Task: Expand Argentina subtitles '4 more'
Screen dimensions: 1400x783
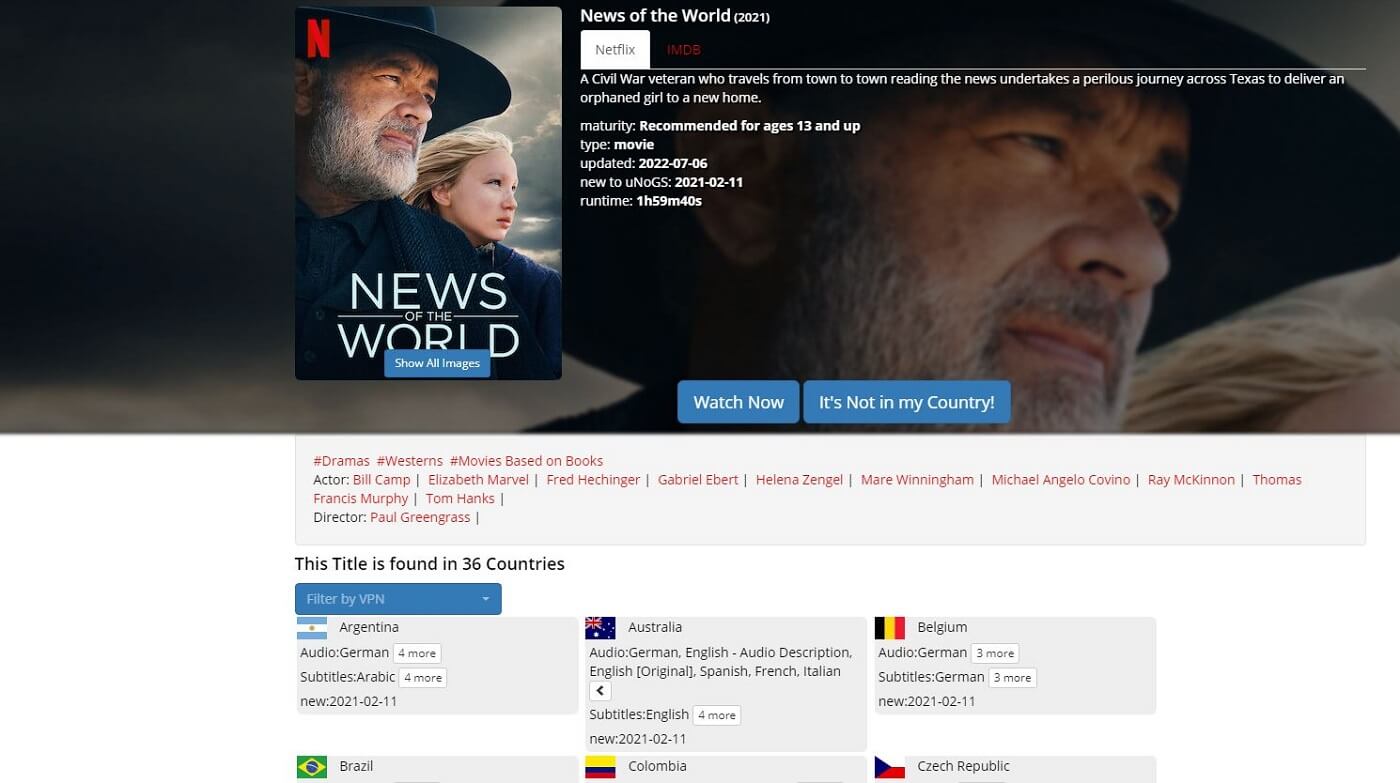Action: click(x=423, y=678)
